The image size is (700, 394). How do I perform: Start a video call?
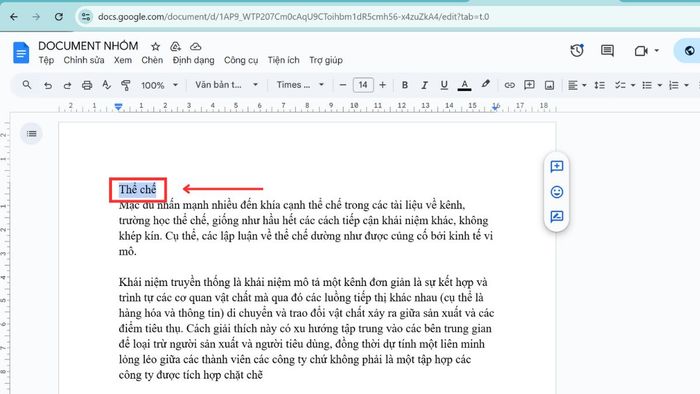(x=641, y=51)
